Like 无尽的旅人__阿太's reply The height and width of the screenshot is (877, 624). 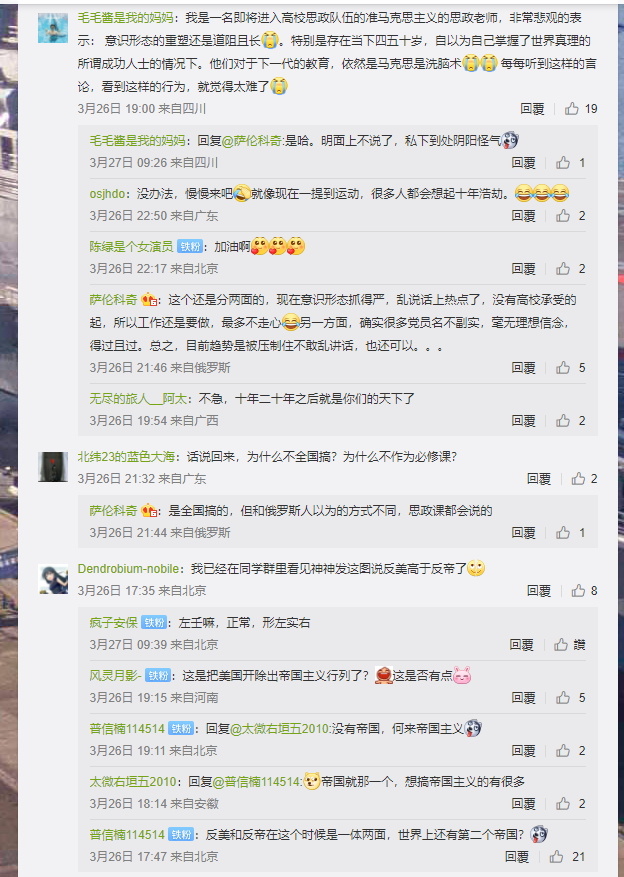[570, 421]
